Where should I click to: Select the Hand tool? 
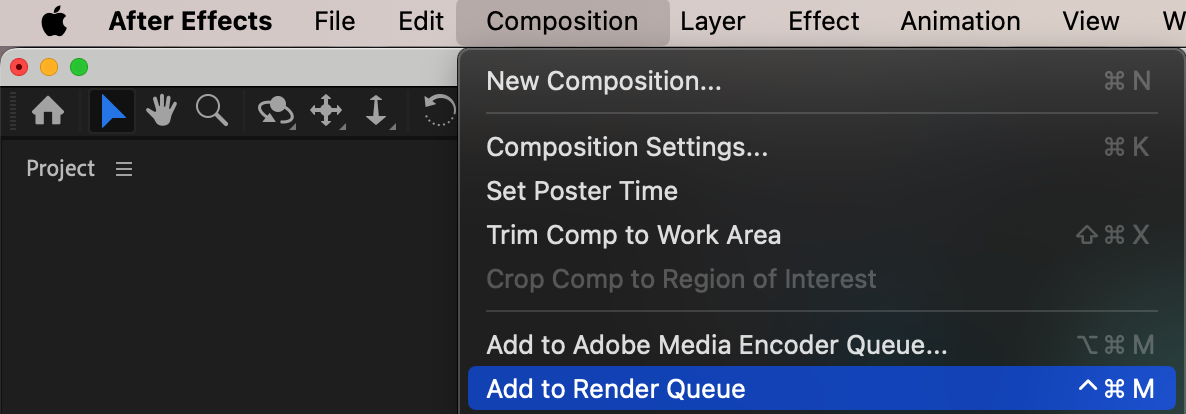point(161,111)
